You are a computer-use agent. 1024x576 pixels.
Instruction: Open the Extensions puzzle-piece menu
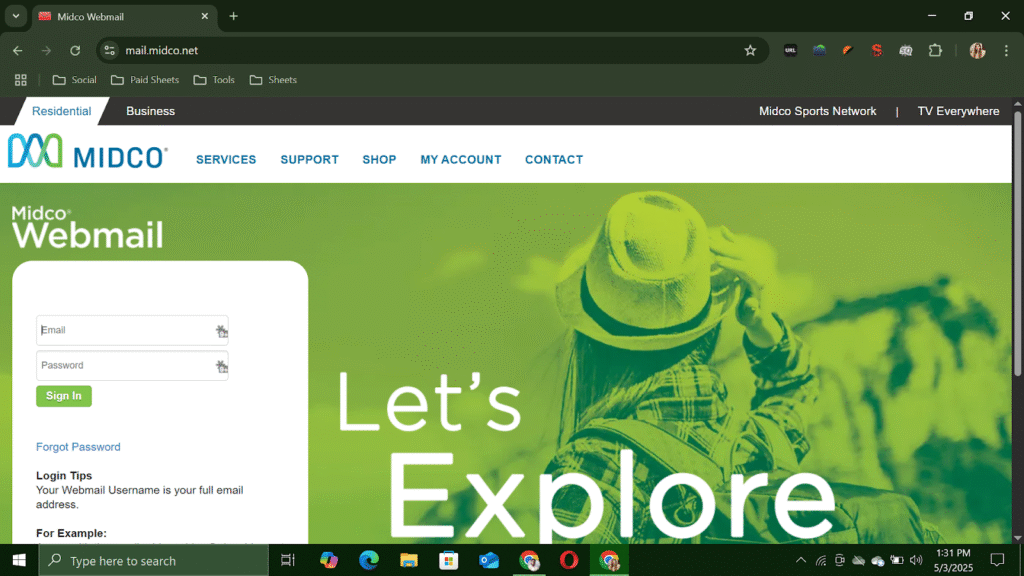(x=935, y=50)
